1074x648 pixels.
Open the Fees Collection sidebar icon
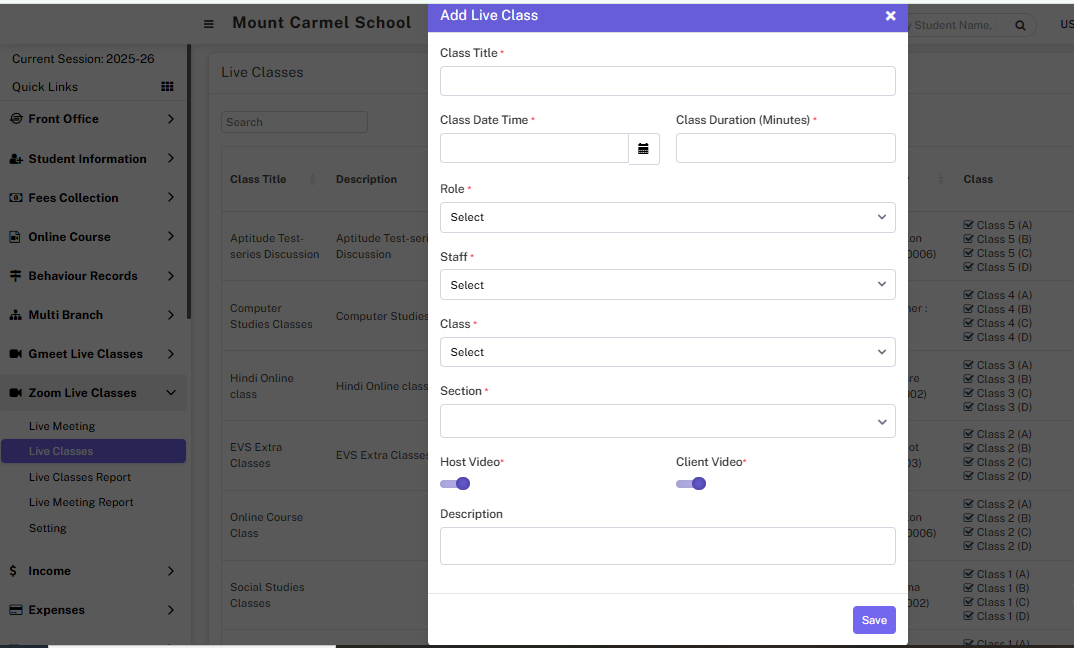click(x=14, y=197)
